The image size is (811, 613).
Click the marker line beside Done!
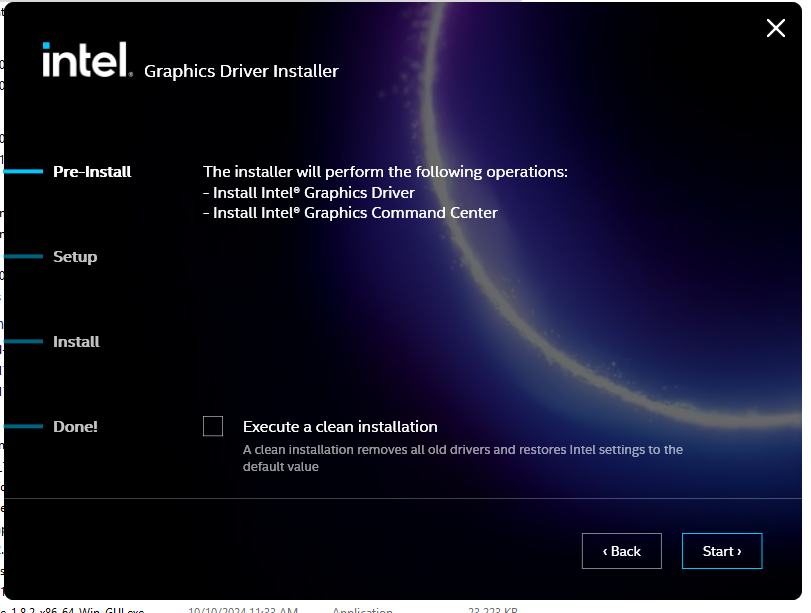(x=24, y=427)
